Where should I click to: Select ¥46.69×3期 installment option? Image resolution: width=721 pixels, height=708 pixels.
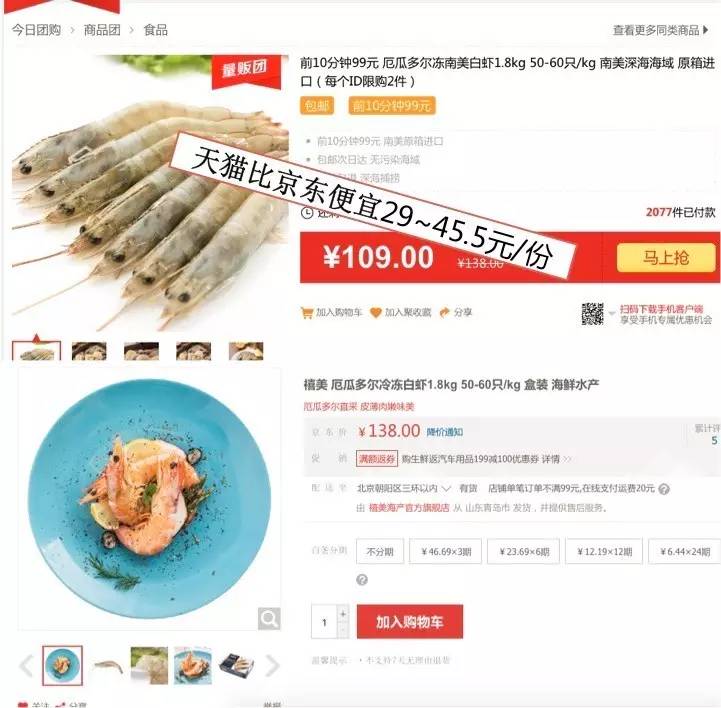pos(446,551)
